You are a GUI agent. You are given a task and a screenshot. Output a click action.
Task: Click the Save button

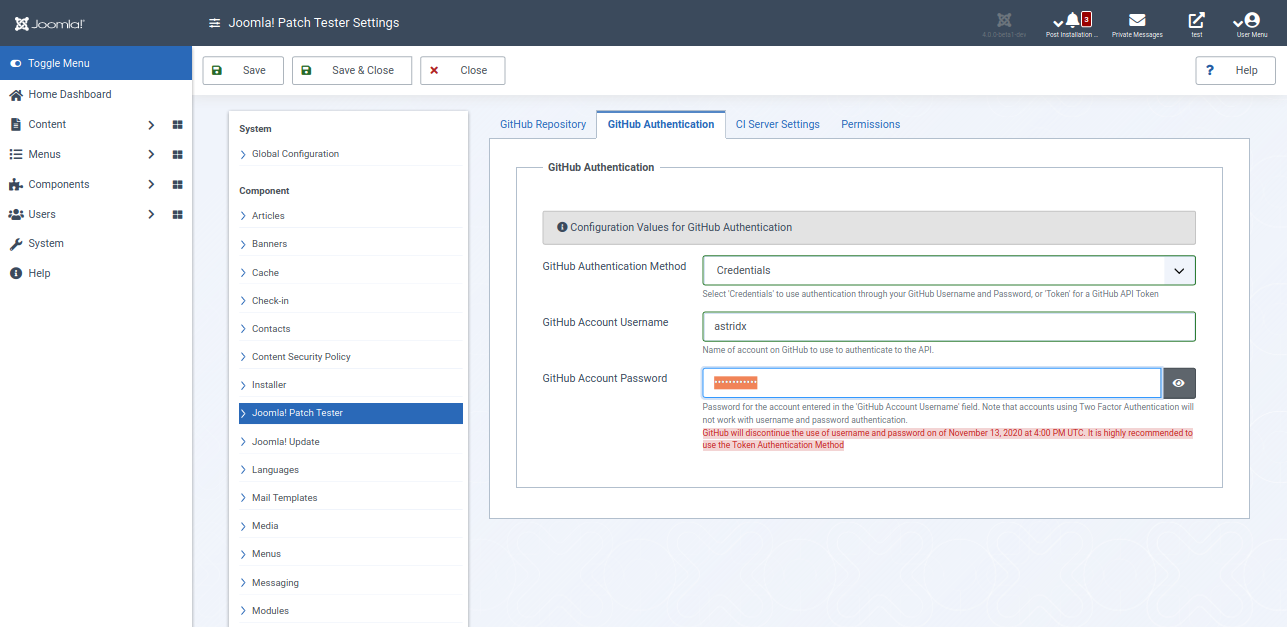[x=242, y=70]
